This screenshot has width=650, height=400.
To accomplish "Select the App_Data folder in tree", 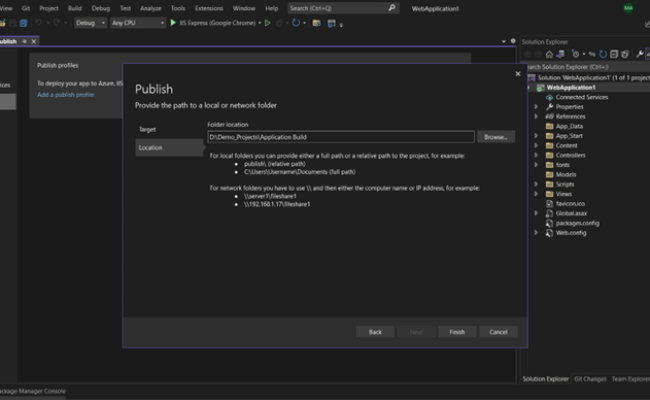I will click(x=569, y=126).
